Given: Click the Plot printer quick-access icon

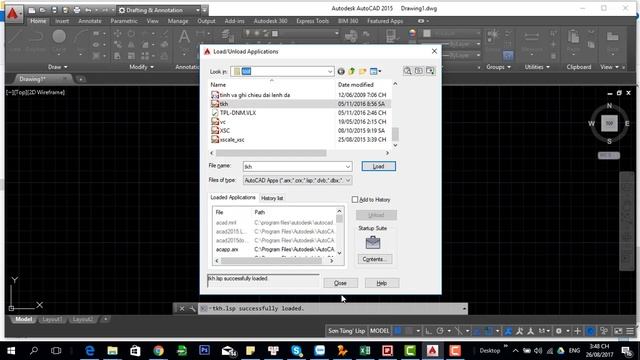Looking at the screenshot, I should tap(77, 10).
